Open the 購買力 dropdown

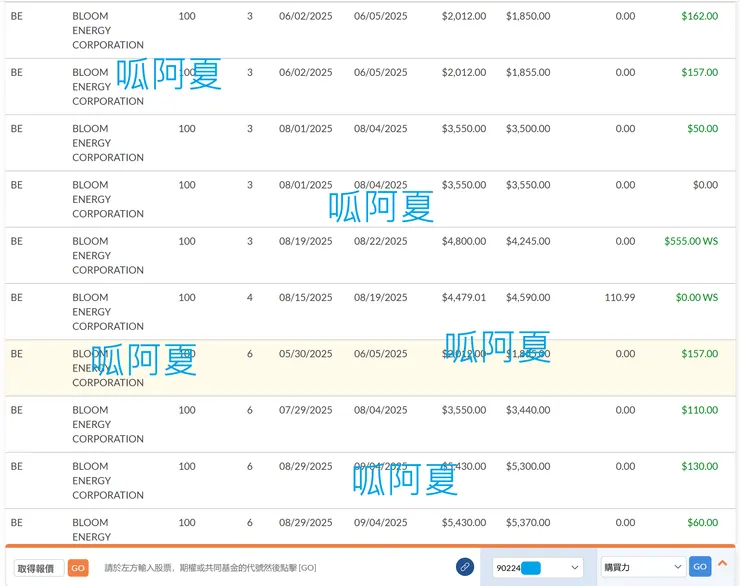tap(643, 567)
